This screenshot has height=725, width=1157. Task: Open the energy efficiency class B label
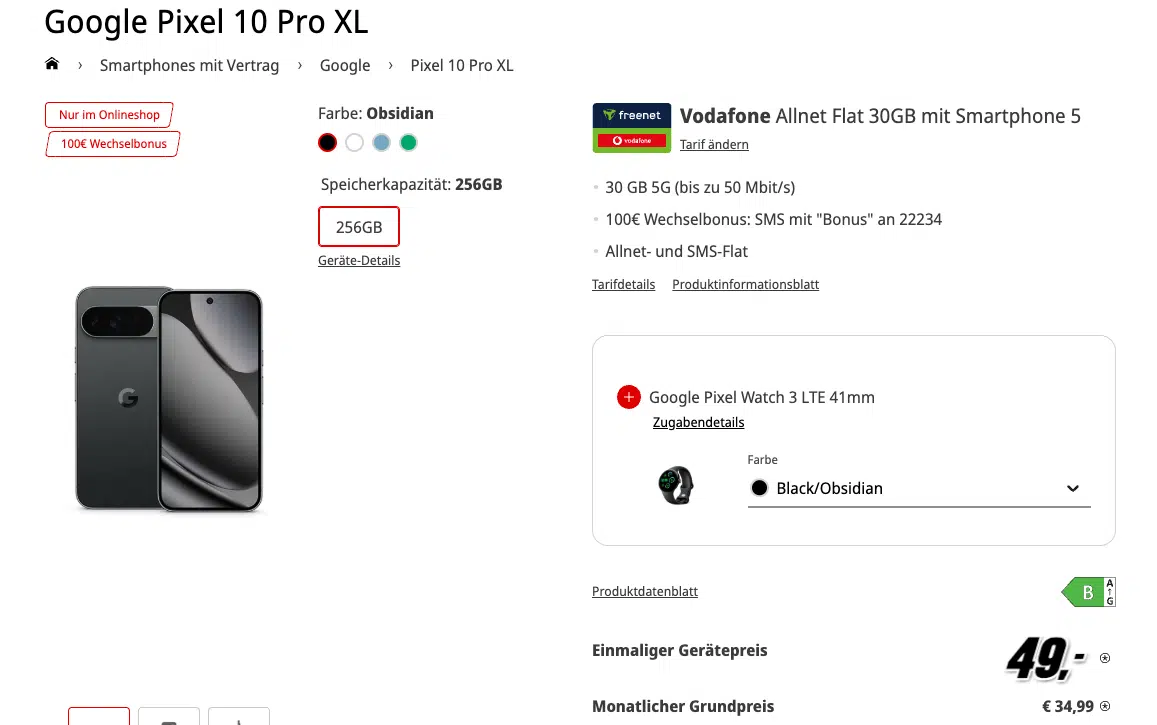pos(1088,592)
